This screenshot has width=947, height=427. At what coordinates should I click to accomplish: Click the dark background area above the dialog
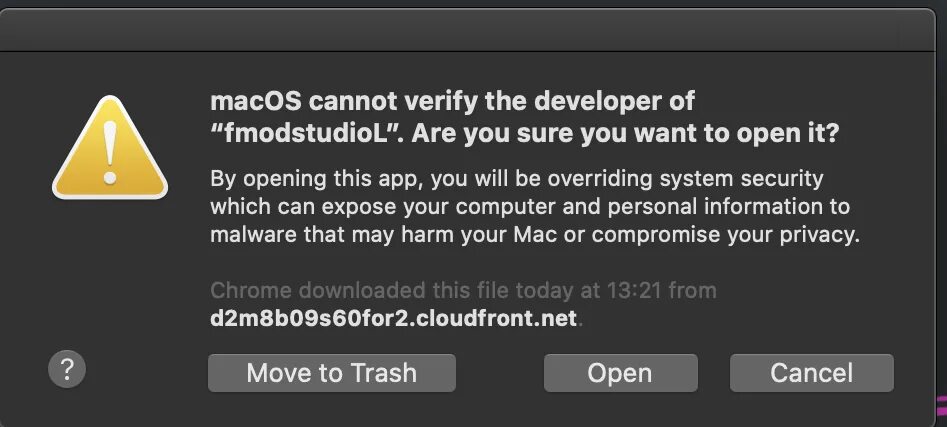coord(474,4)
